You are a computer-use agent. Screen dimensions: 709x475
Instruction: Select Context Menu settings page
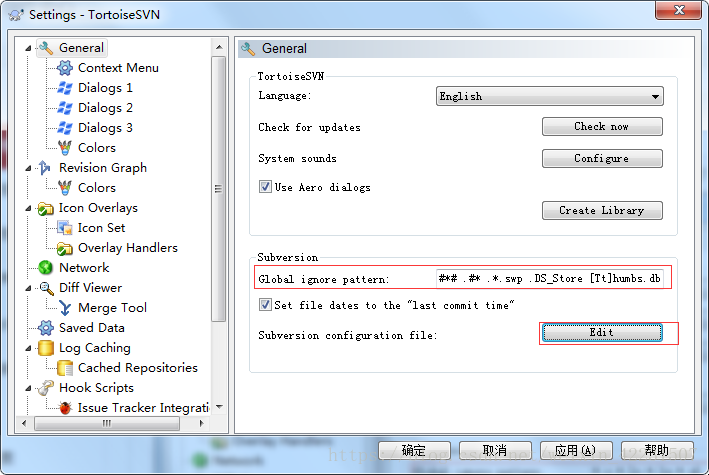(118, 68)
